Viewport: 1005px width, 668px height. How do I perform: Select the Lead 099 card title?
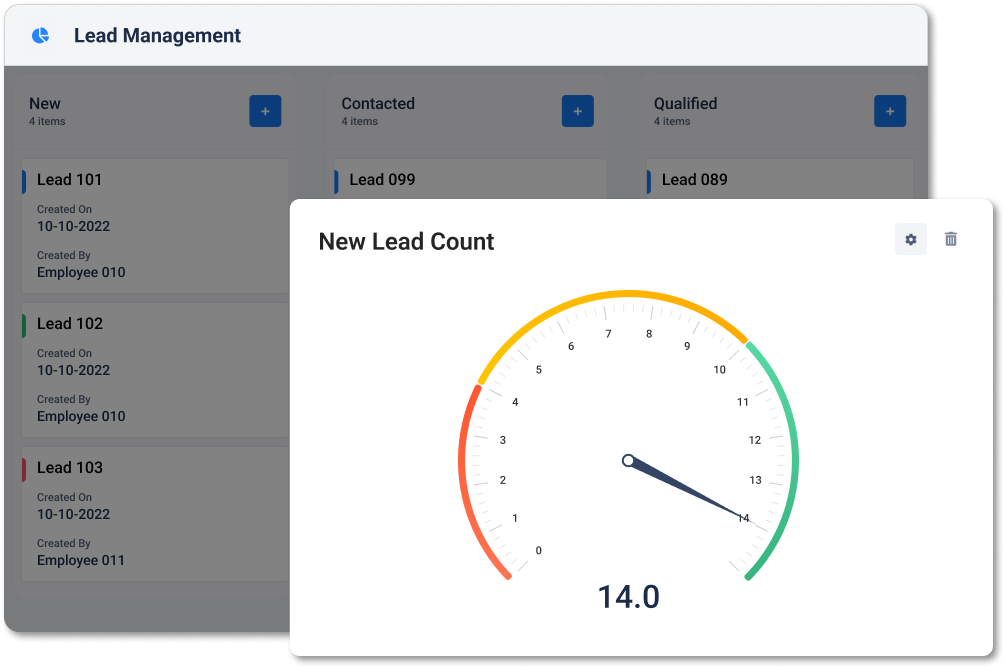[x=382, y=180]
